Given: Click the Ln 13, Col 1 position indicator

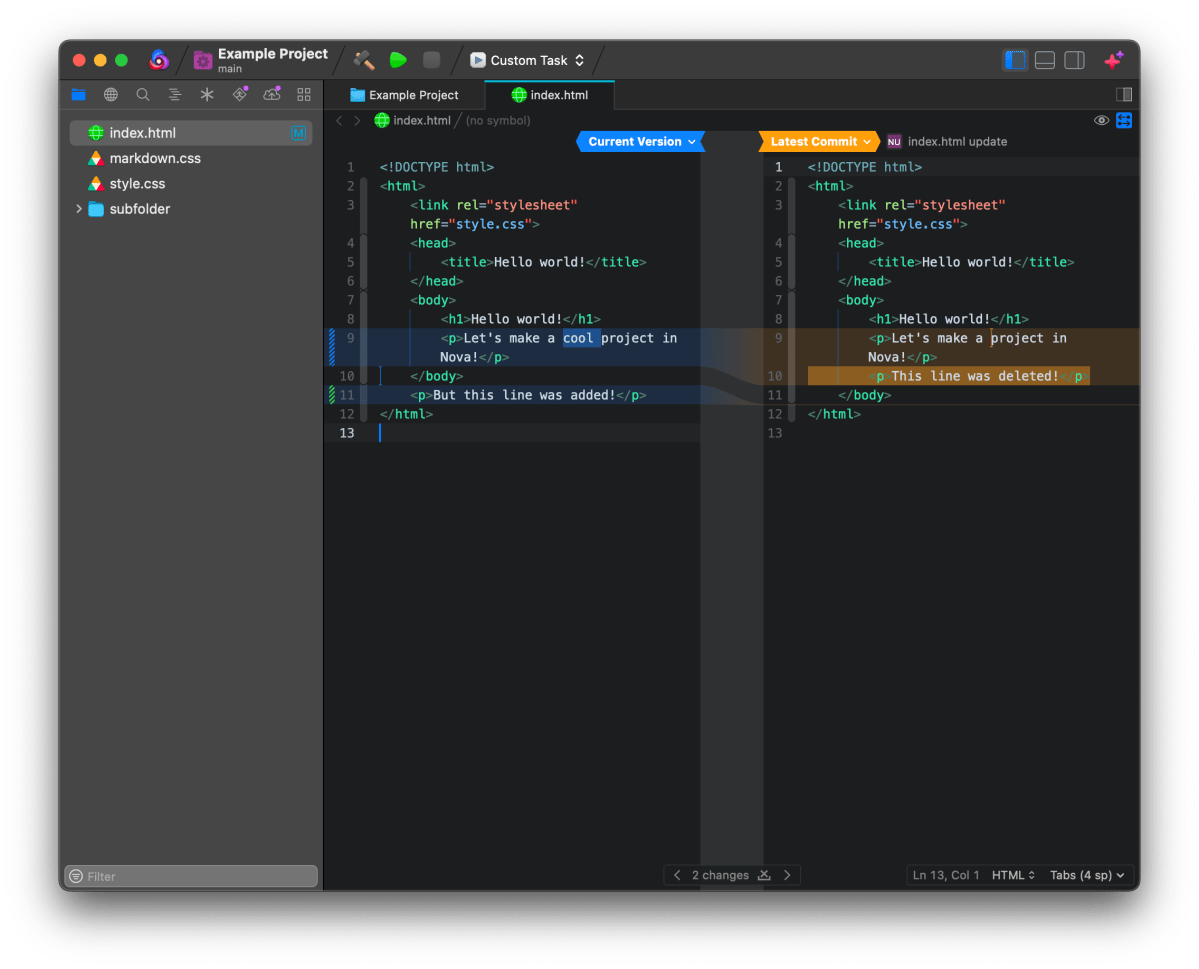Looking at the screenshot, I should coord(945,875).
